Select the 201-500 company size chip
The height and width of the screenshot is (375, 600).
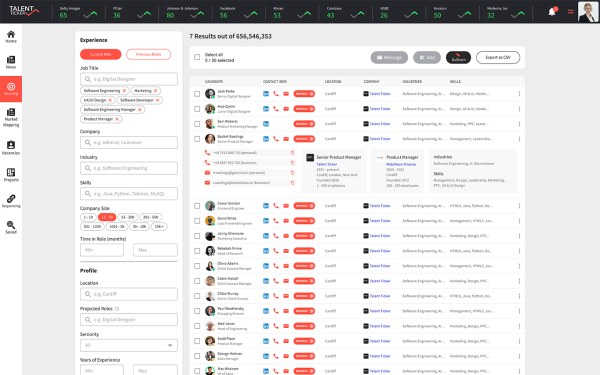point(151,217)
